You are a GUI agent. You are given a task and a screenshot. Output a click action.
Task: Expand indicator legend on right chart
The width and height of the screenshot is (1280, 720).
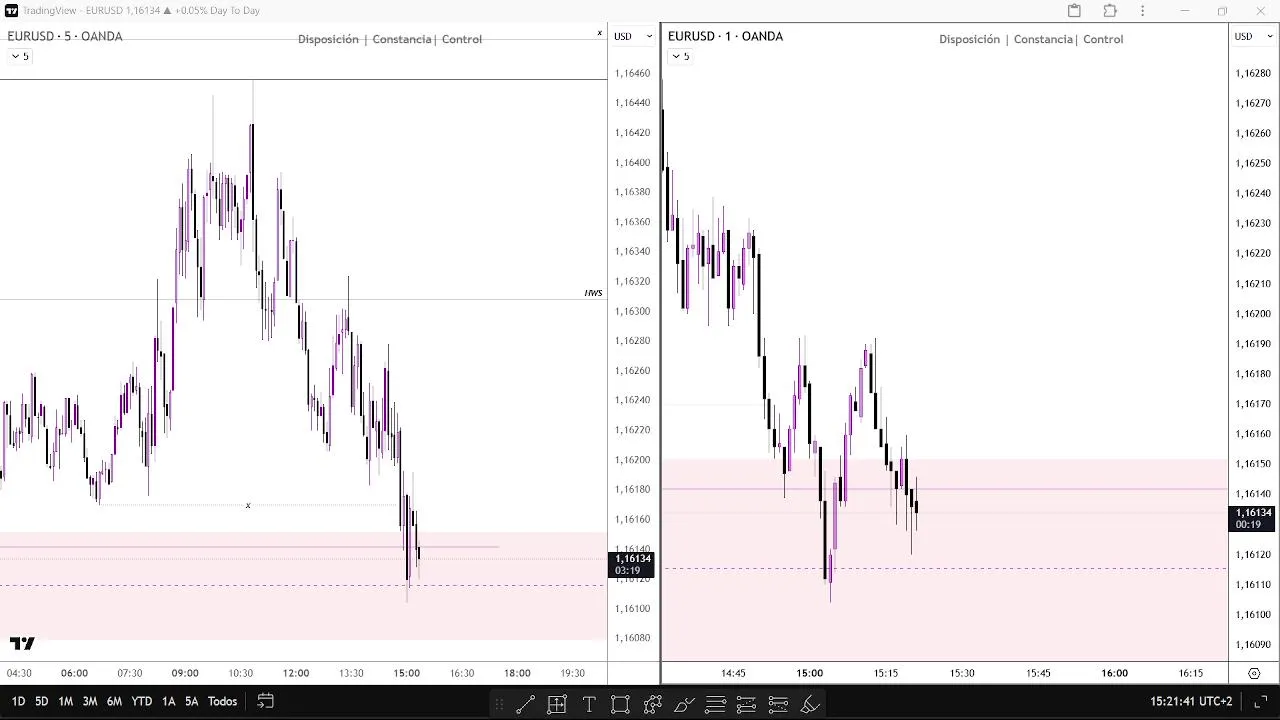click(680, 56)
